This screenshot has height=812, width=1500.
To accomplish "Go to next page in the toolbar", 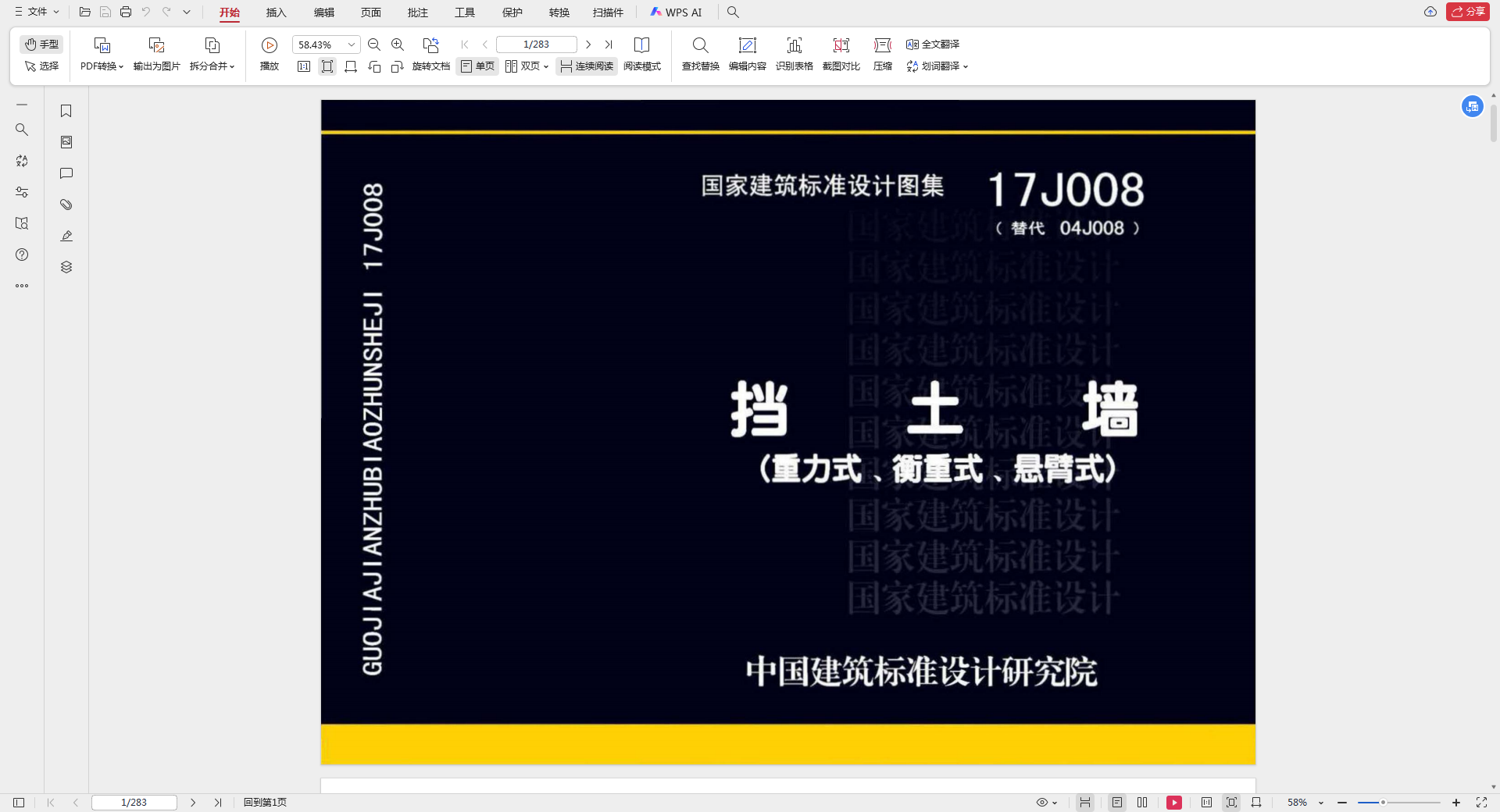I will tap(588, 45).
